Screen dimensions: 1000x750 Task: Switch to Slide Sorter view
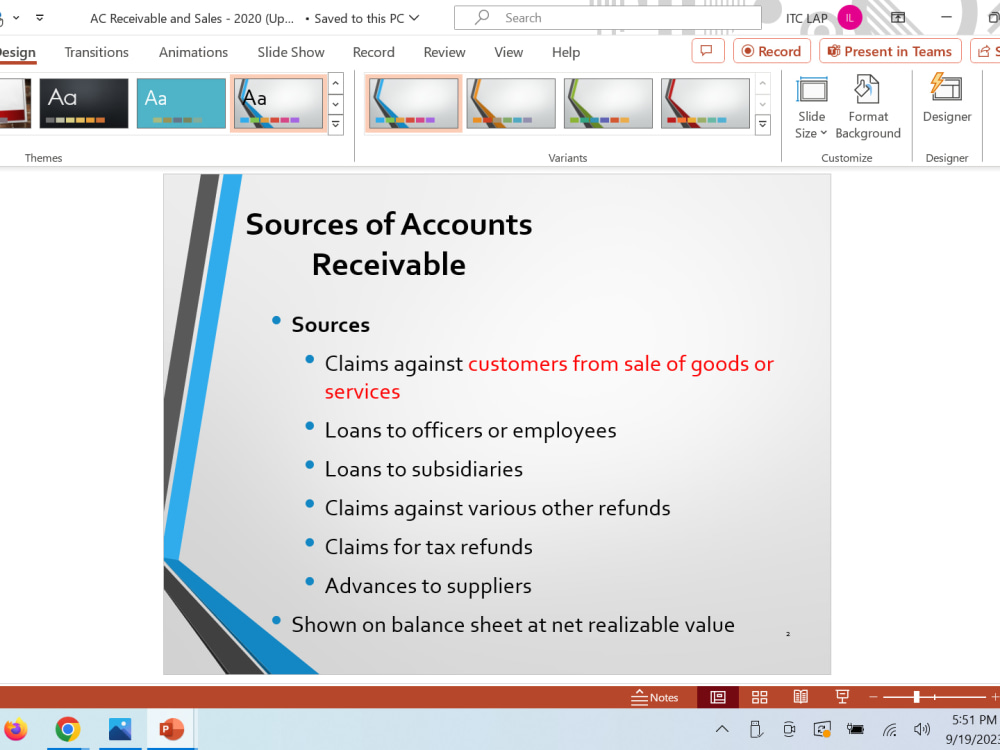click(x=760, y=697)
